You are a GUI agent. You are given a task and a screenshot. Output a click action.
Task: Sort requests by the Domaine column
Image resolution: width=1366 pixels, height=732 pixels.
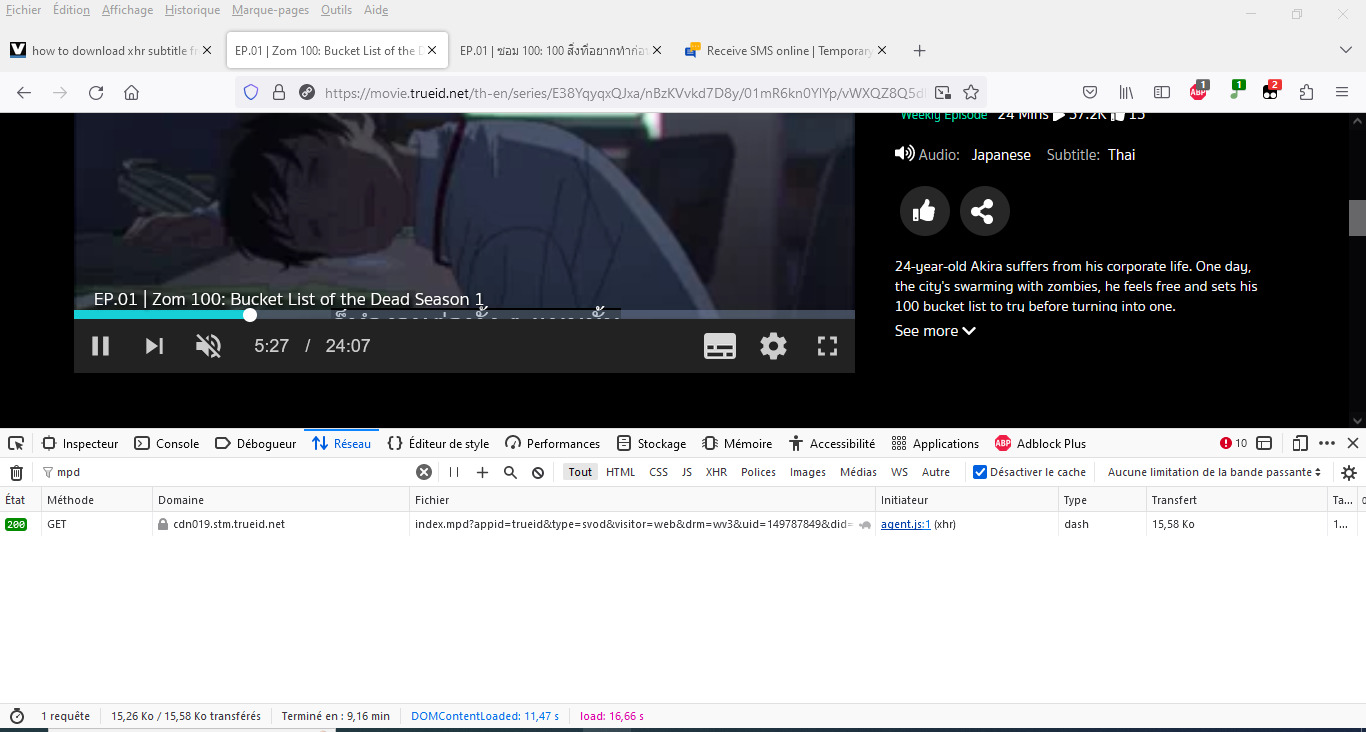282,500
